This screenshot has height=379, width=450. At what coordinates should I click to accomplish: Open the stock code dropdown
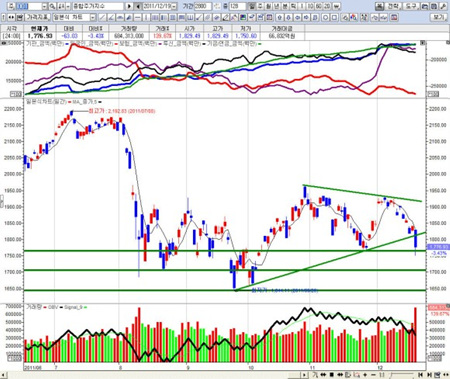tap(44, 6)
